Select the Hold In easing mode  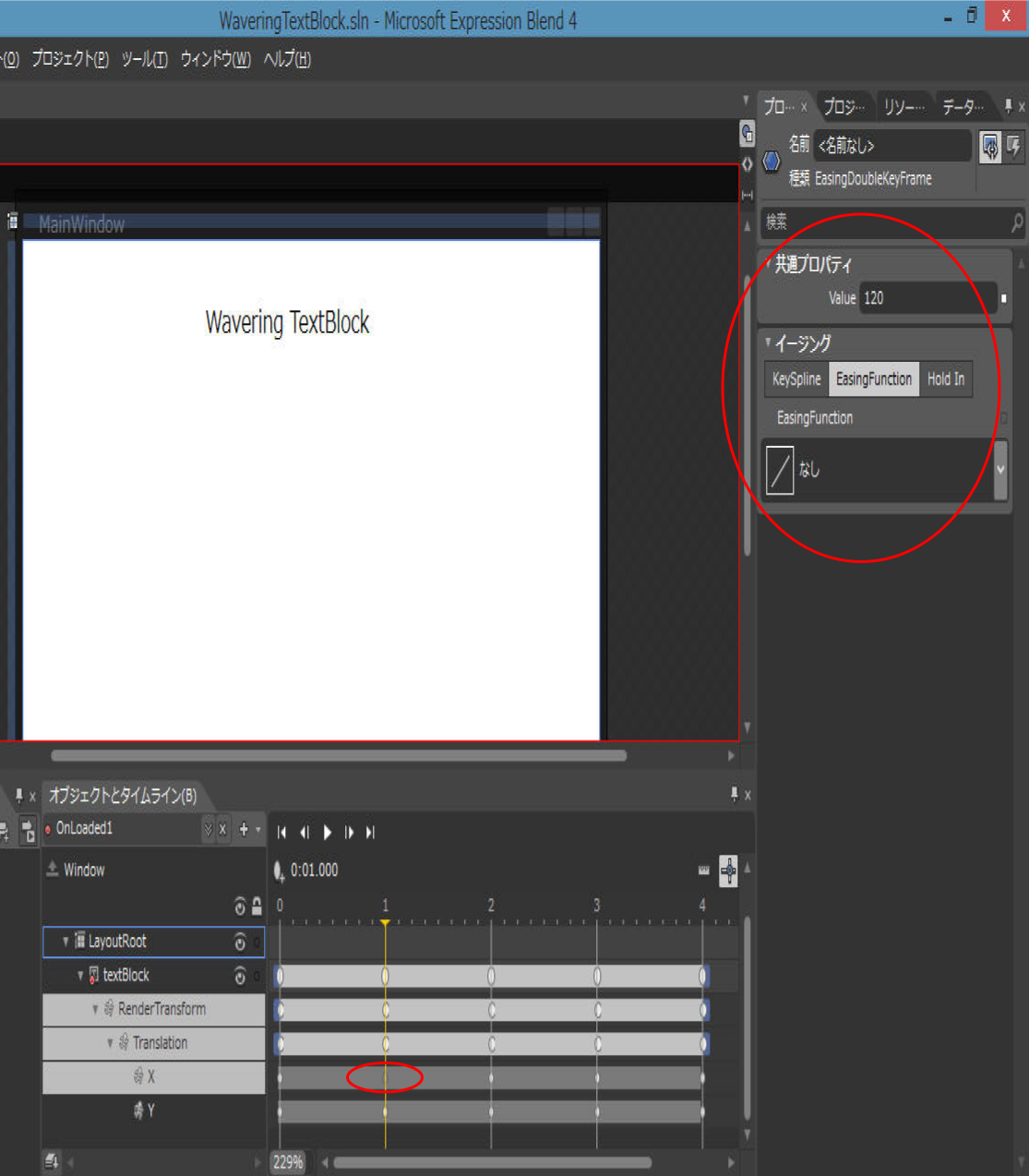pos(945,379)
